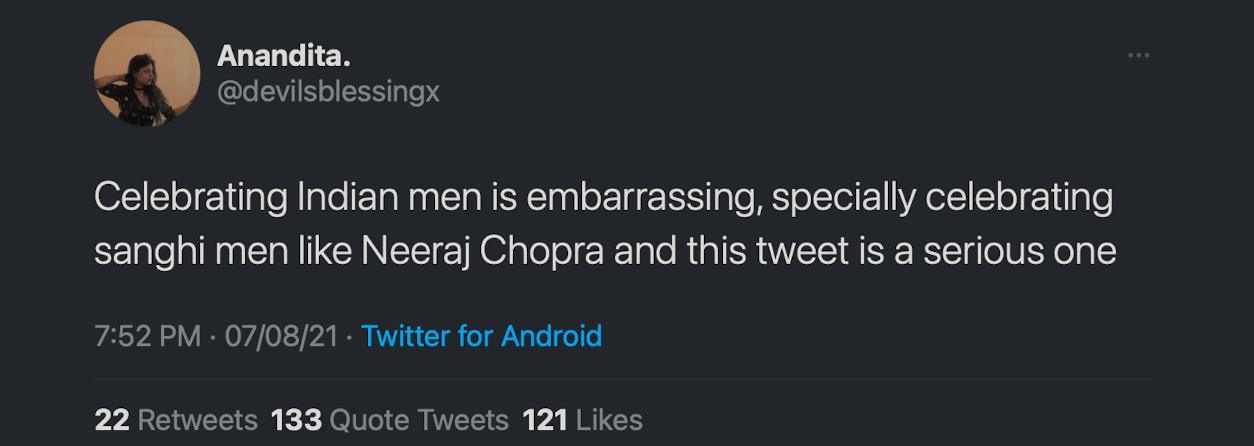Screen dimensions: 1254x446
Task: Click the second line of tweet text
Action: click(x=604, y=251)
